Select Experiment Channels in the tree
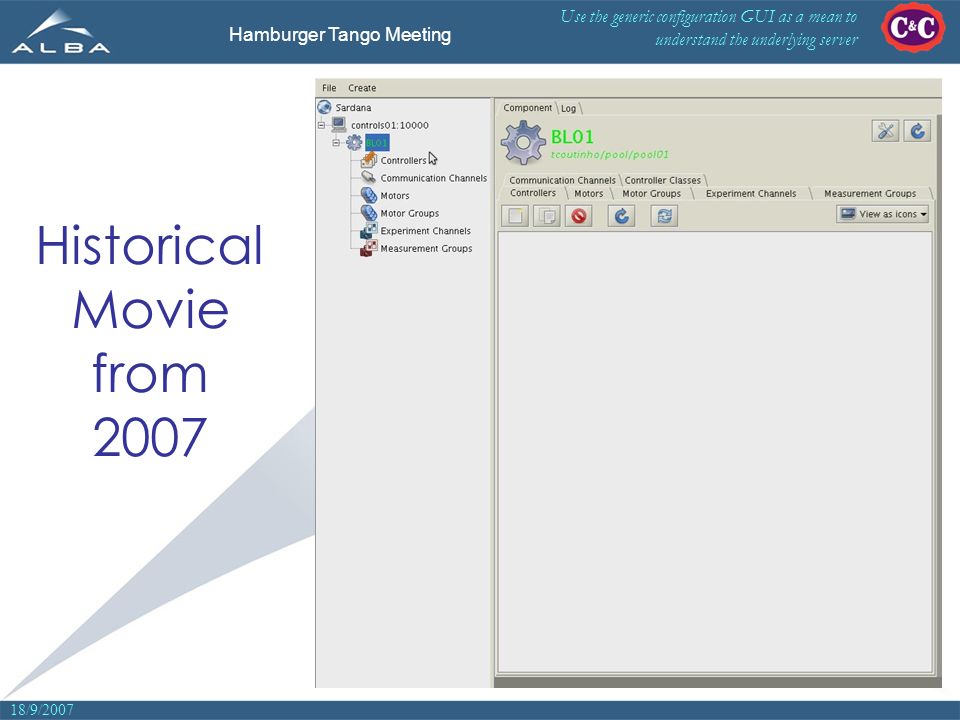This screenshot has height=720, width=960. tap(426, 231)
